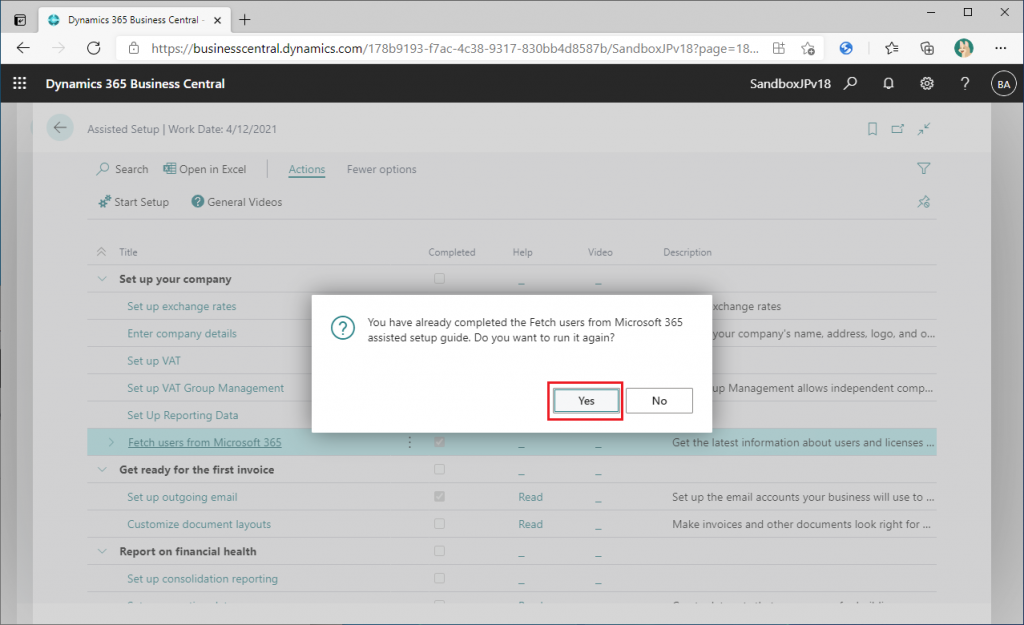Bookmark the Assisted Setup page

click(x=872, y=129)
